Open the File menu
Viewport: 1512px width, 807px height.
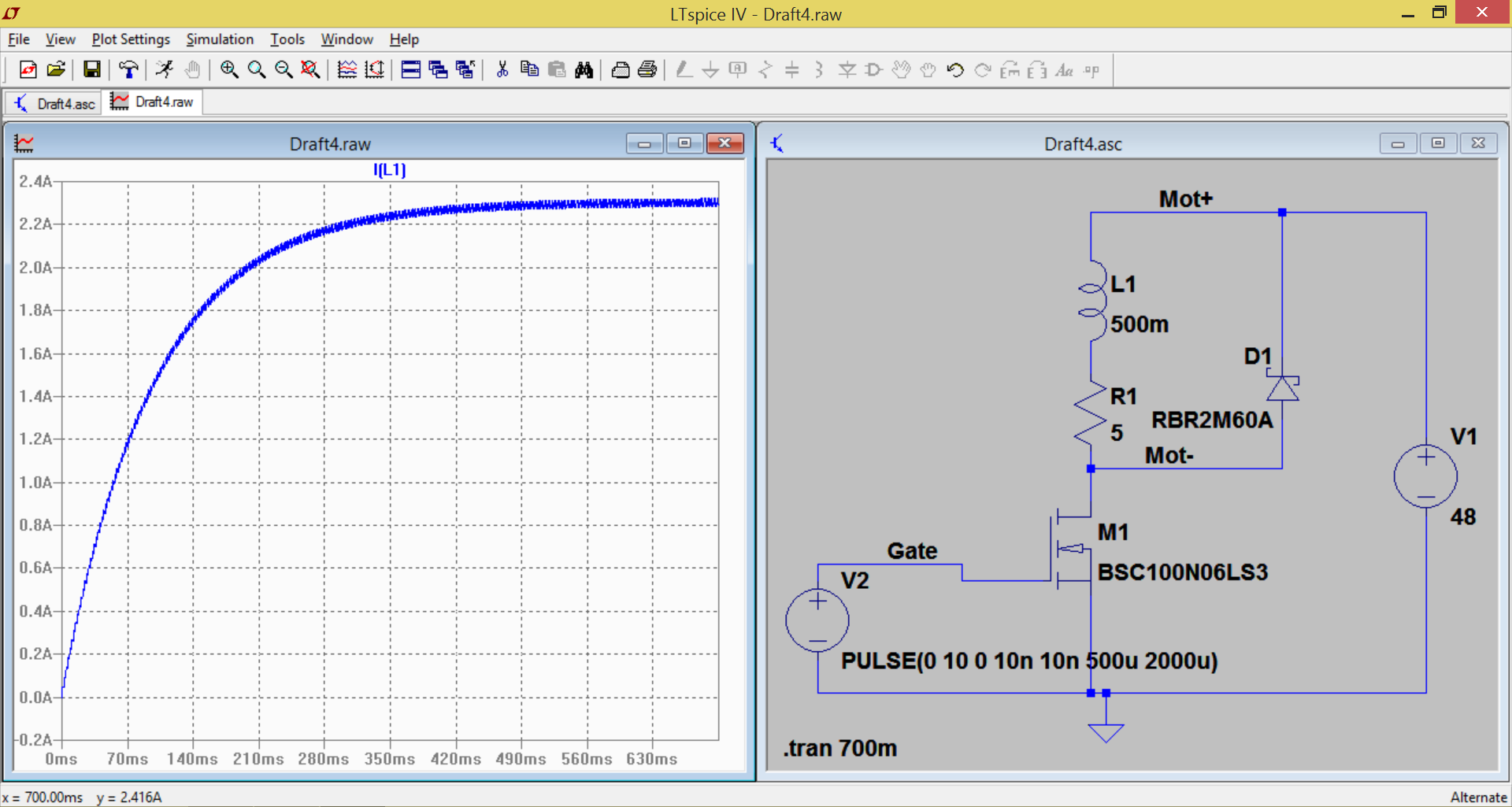(19, 39)
